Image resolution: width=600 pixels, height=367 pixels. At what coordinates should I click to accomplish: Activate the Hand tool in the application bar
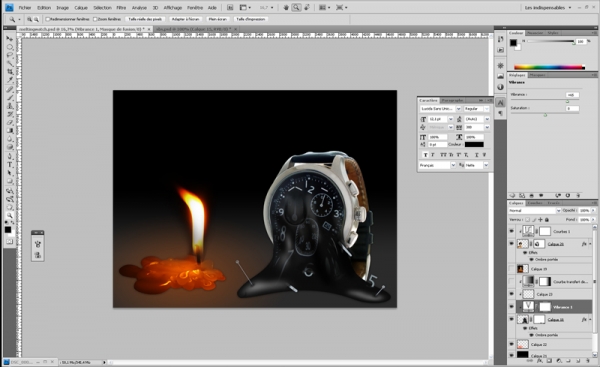click(x=286, y=8)
